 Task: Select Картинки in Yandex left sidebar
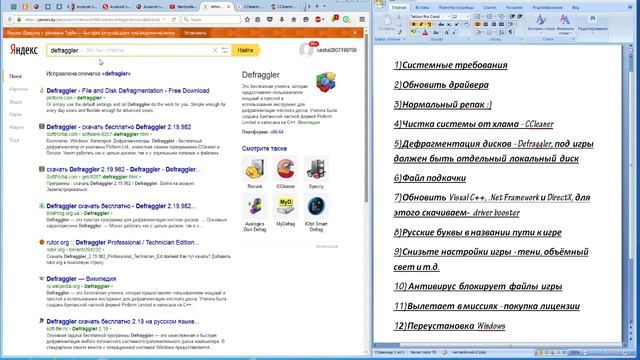click(x=19, y=89)
